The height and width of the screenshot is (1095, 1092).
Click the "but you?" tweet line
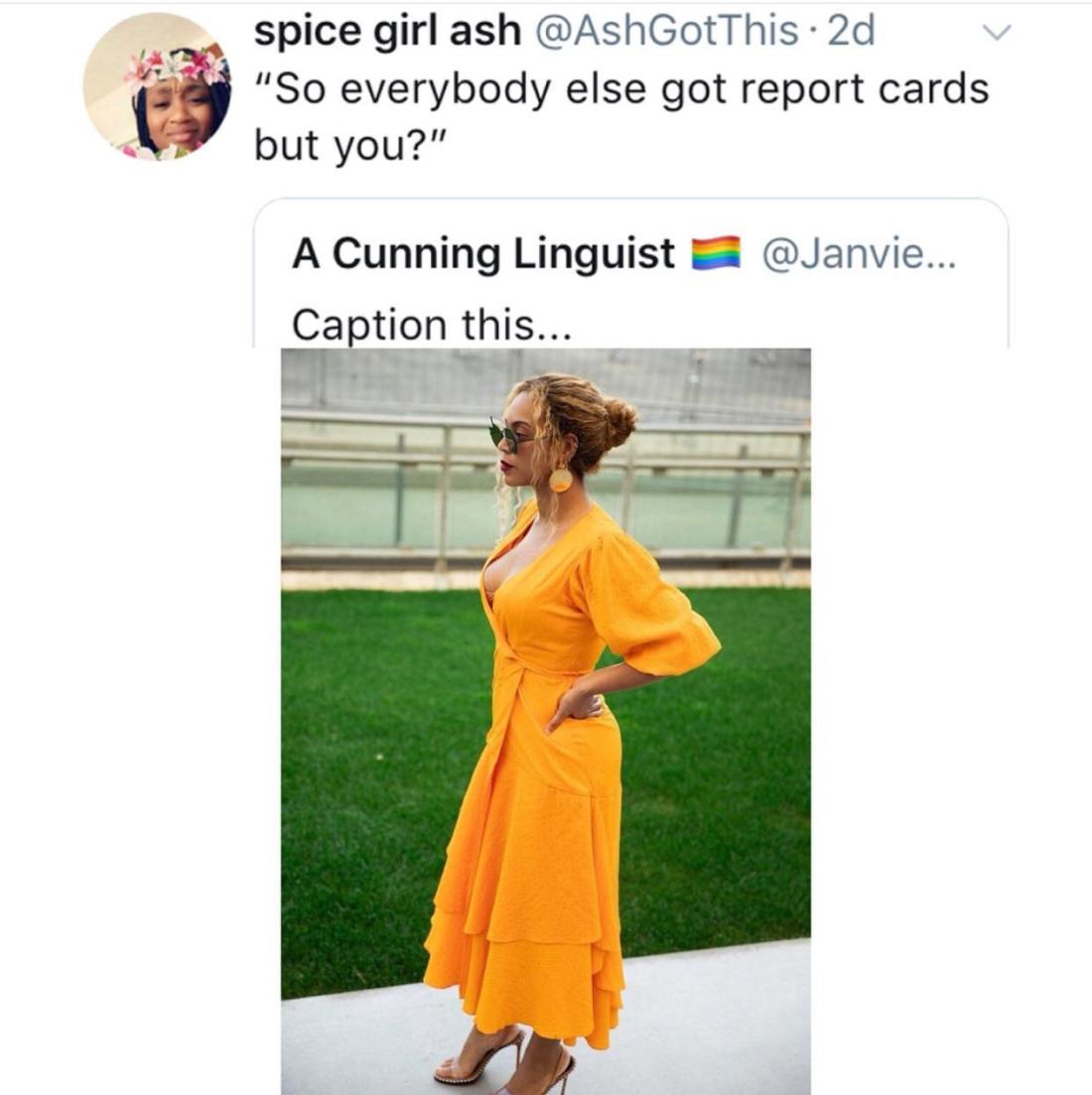350,145
